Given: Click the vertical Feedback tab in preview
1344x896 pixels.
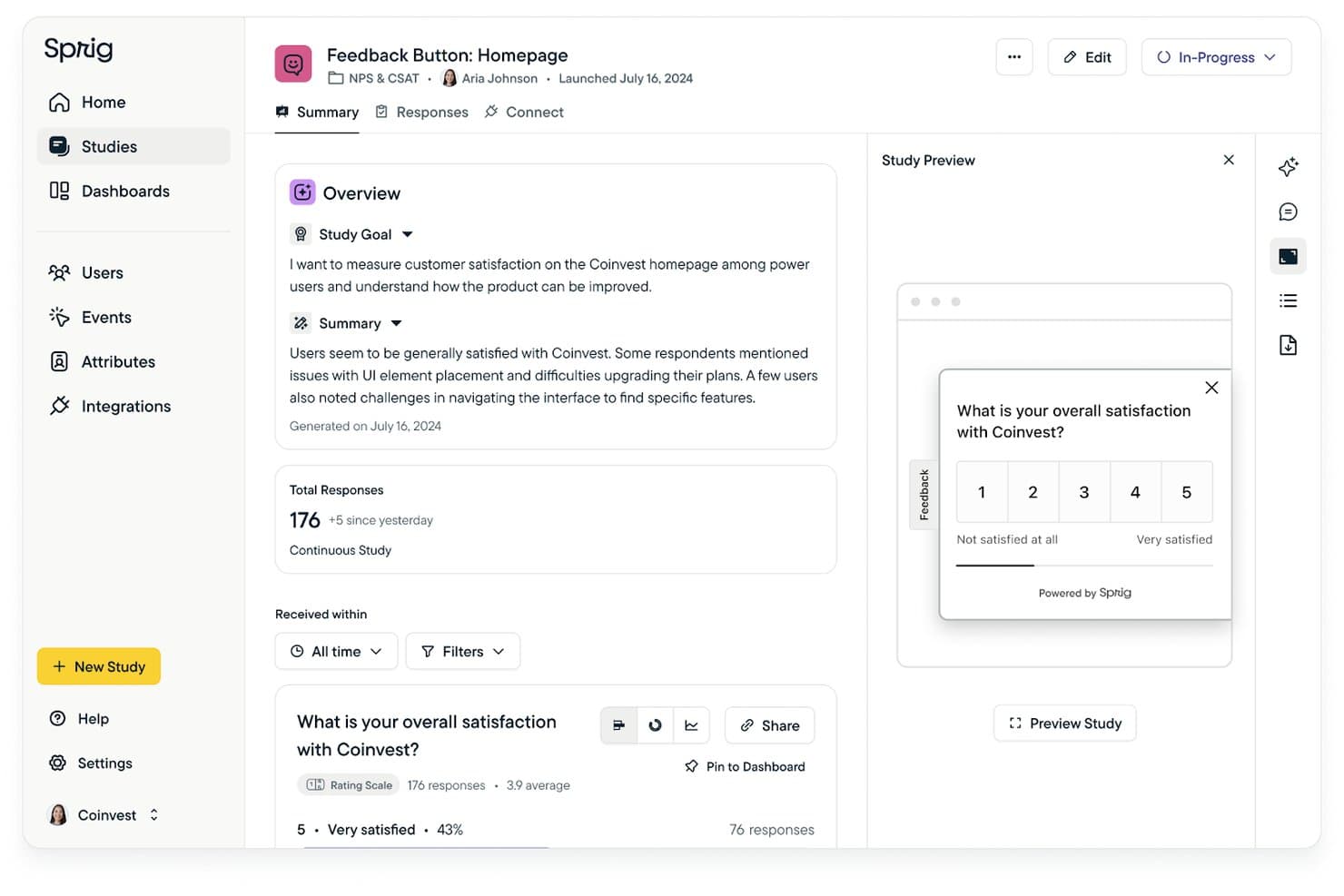Looking at the screenshot, I should pyautogui.click(x=924, y=495).
